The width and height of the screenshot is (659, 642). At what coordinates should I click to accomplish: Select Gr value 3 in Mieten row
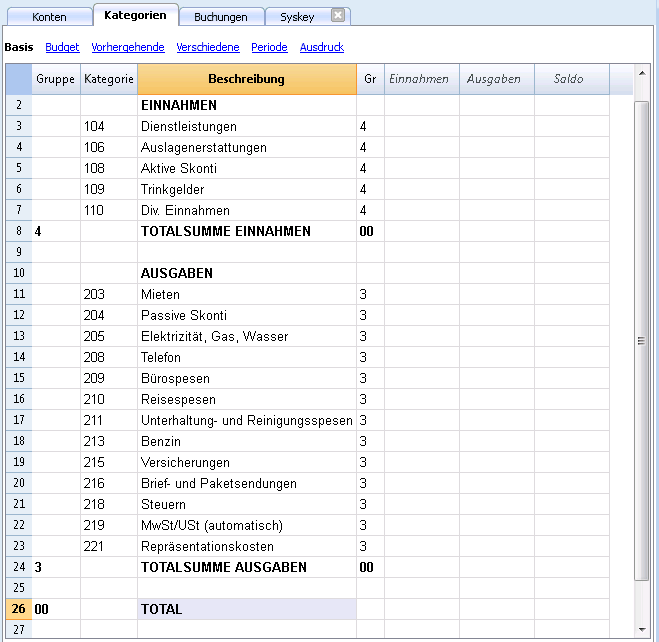(x=370, y=294)
